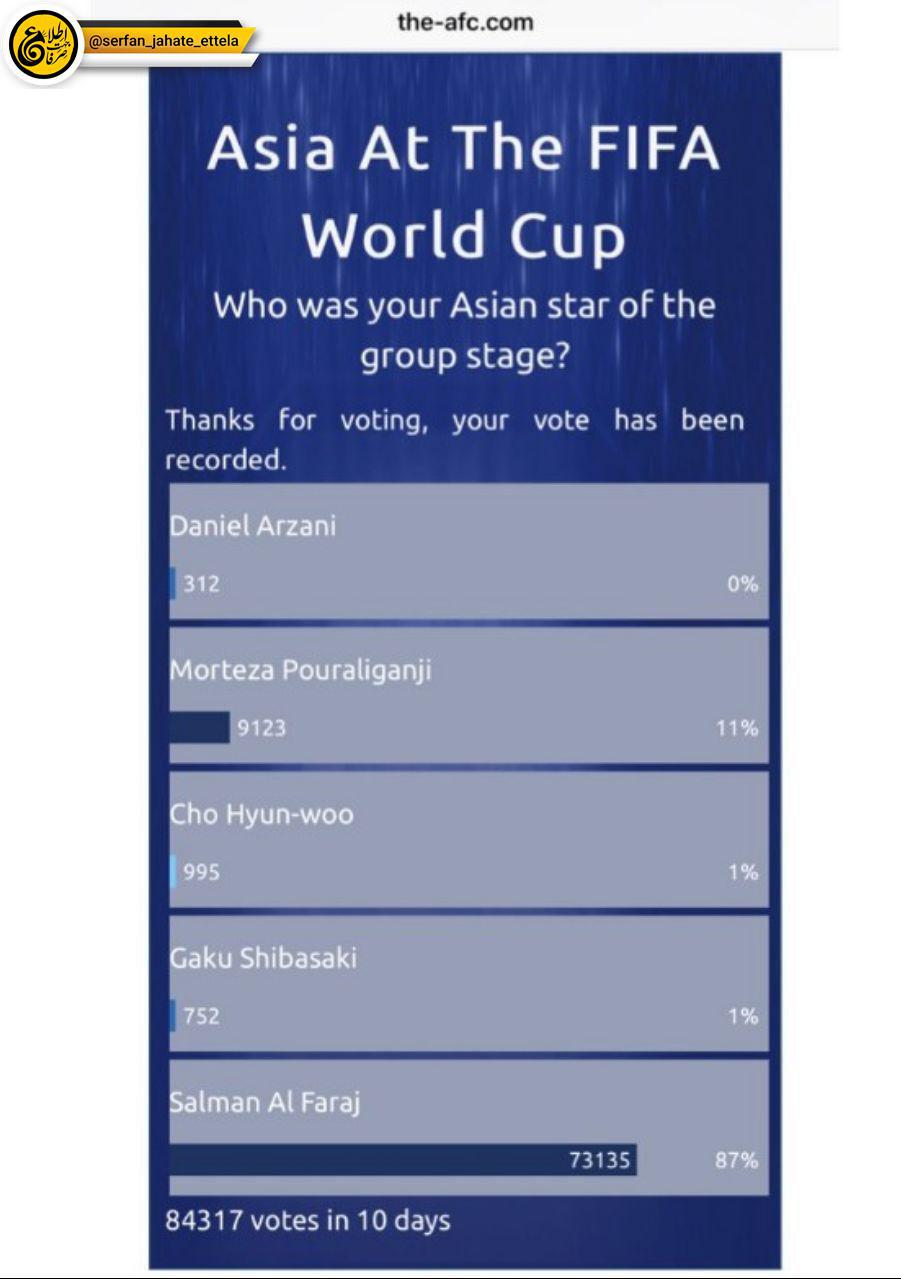Click the 84317 votes in 10 days total
The height and width of the screenshot is (1279, 901).
[308, 1221]
